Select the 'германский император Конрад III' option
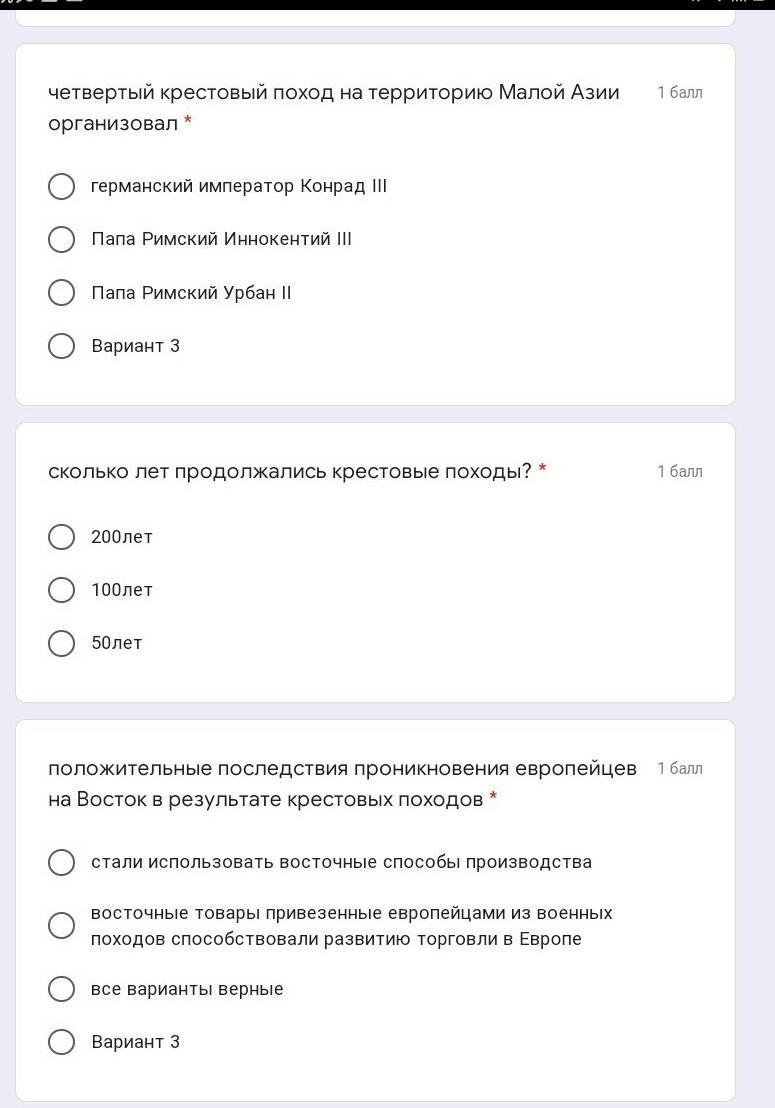Viewport: 775px width, 1108px height. [61, 187]
